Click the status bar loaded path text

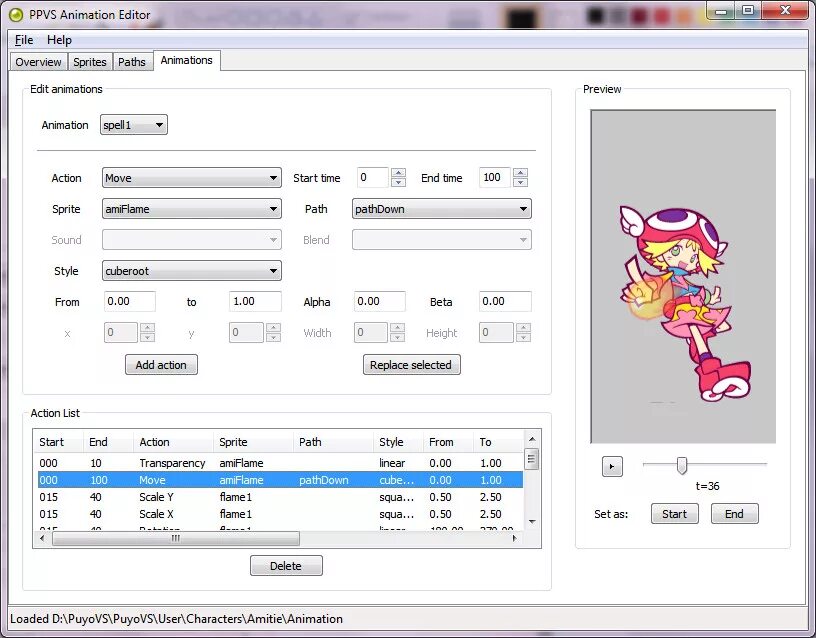176,619
